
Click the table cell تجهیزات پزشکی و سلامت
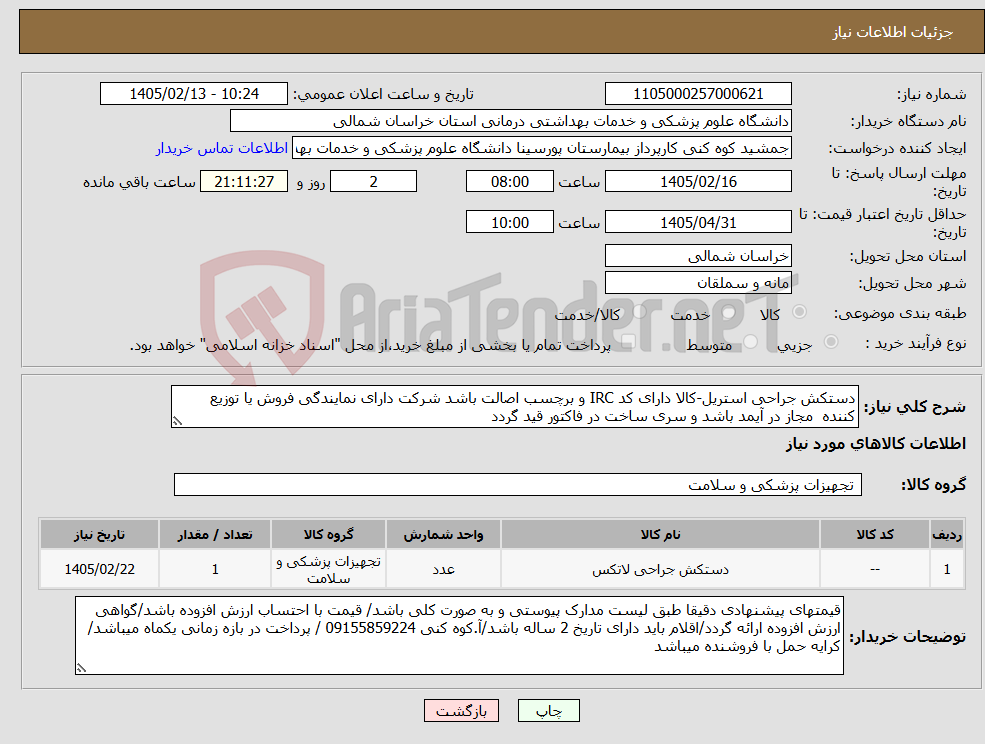[x=329, y=569]
